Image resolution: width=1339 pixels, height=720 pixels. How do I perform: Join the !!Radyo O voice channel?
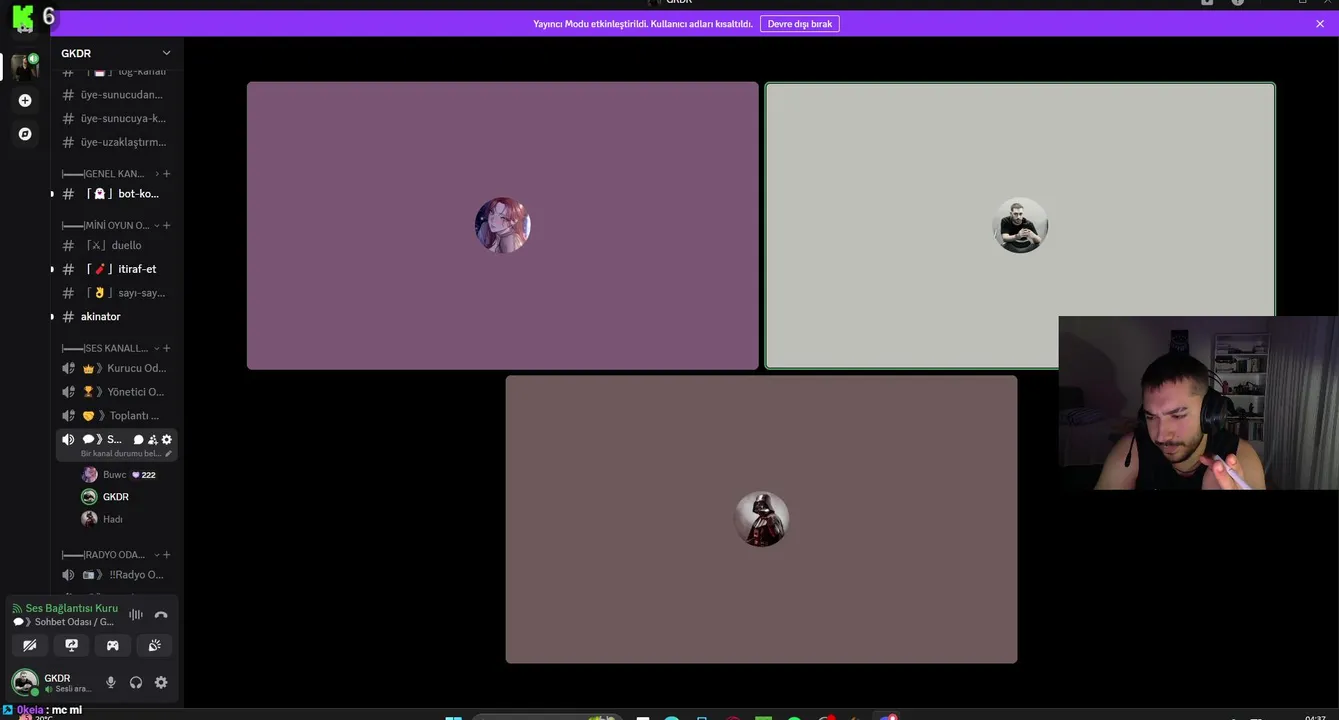point(117,575)
